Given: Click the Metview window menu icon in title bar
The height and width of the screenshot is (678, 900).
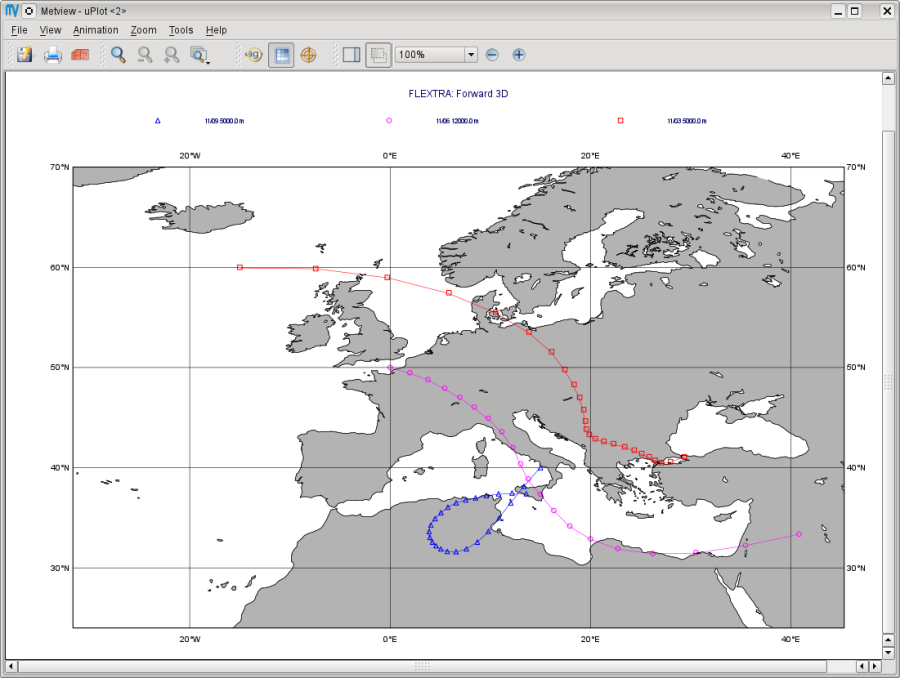Looking at the screenshot, I should pos(29,11).
